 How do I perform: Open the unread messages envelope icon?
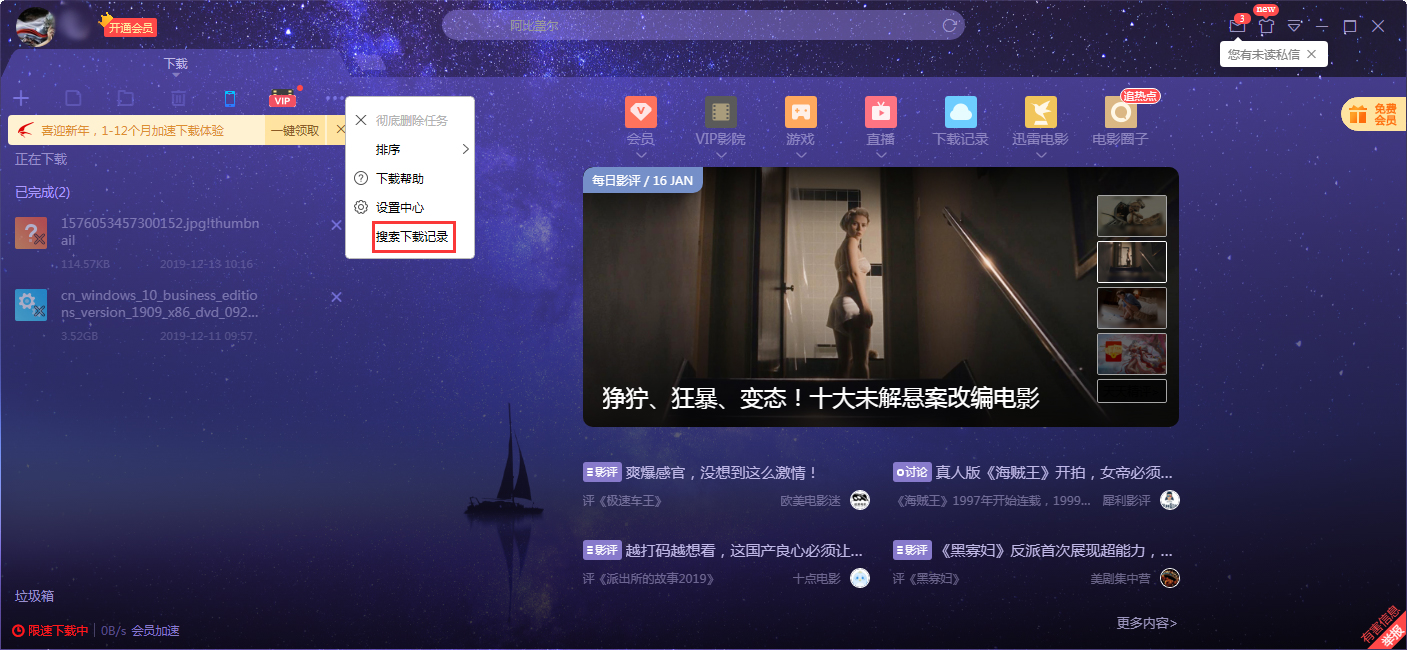pos(1237,26)
